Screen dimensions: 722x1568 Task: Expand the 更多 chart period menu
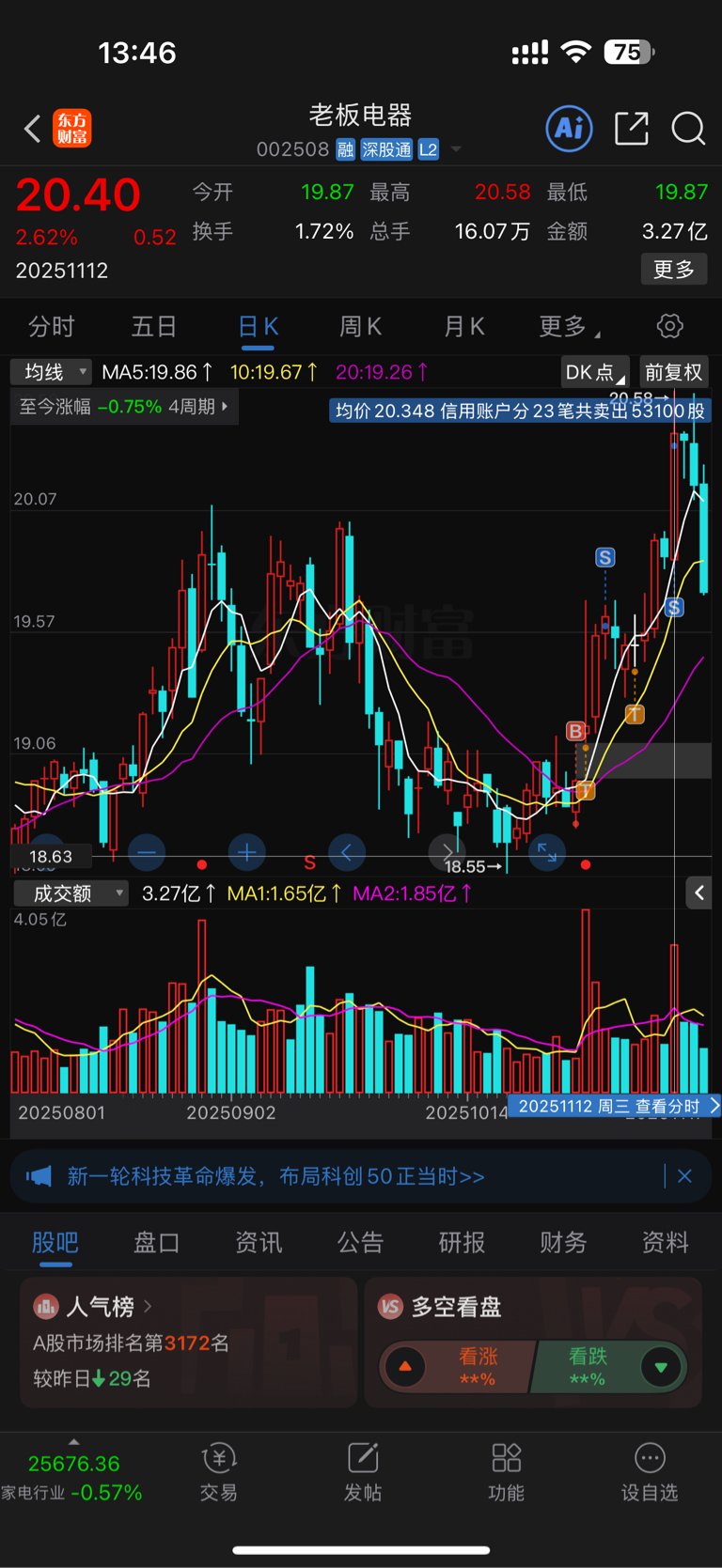tap(568, 326)
